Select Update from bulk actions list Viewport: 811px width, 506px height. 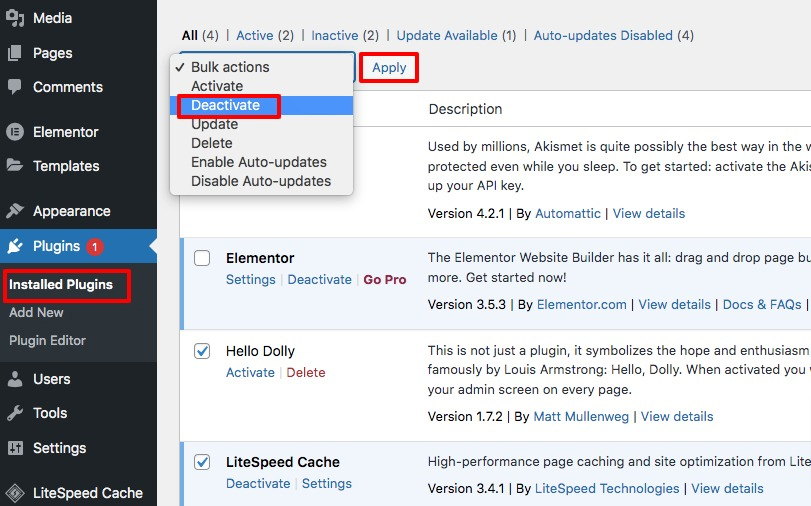[x=262, y=124]
